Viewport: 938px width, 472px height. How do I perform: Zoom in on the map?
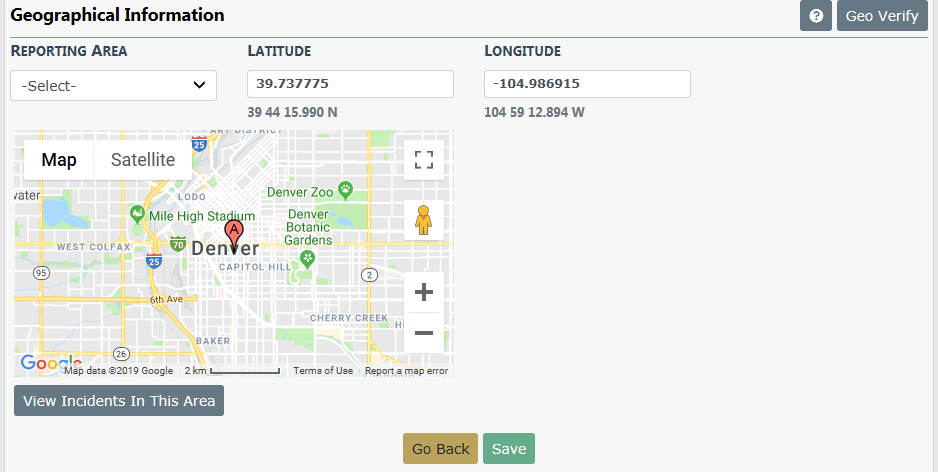[x=423, y=293]
